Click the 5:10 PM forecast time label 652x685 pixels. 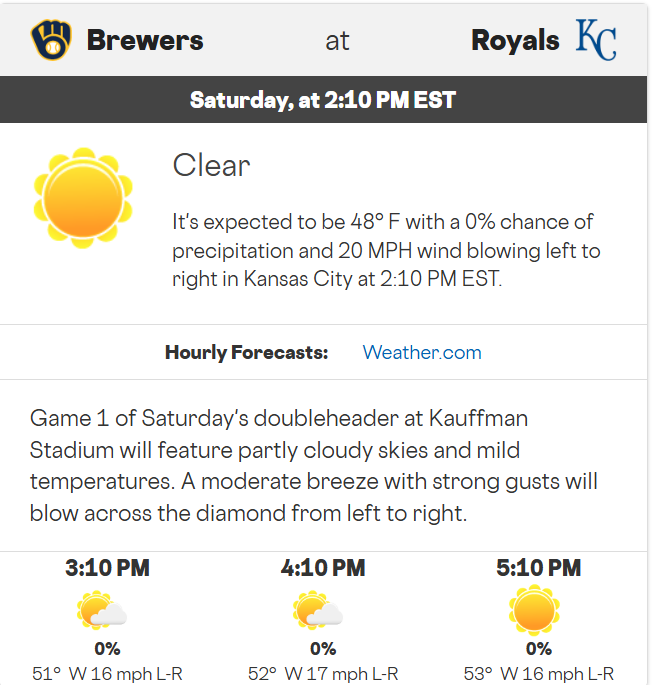click(x=538, y=568)
